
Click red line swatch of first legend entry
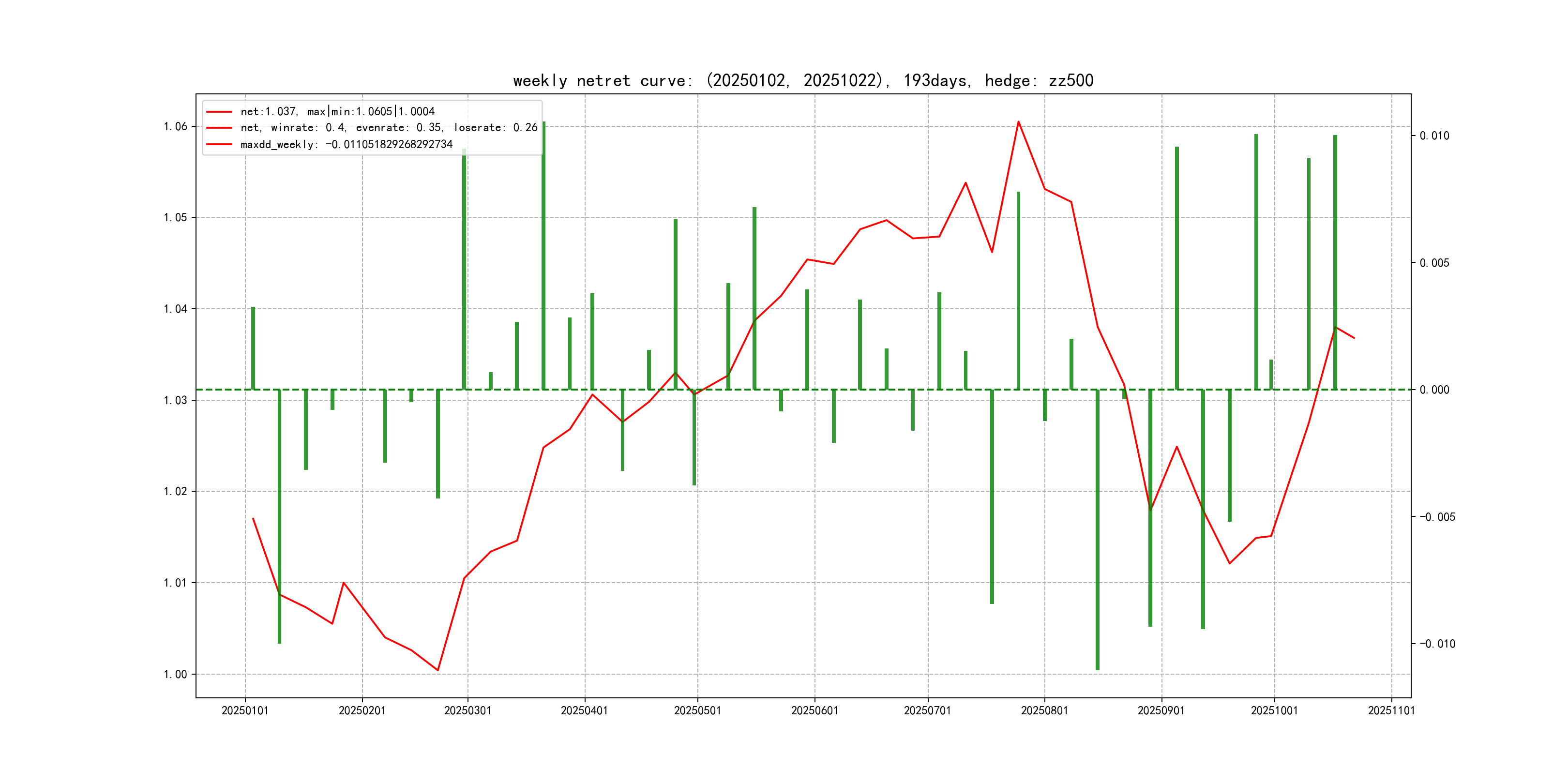[219, 111]
